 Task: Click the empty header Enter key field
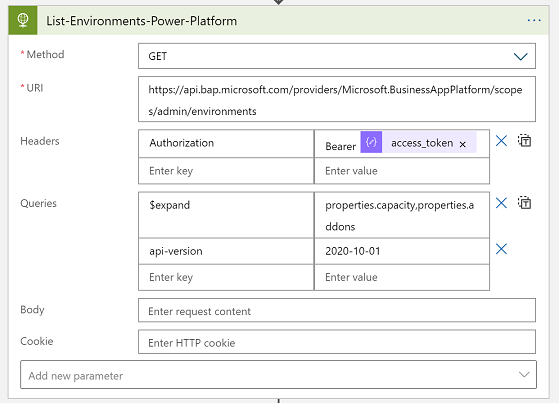click(226, 171)
